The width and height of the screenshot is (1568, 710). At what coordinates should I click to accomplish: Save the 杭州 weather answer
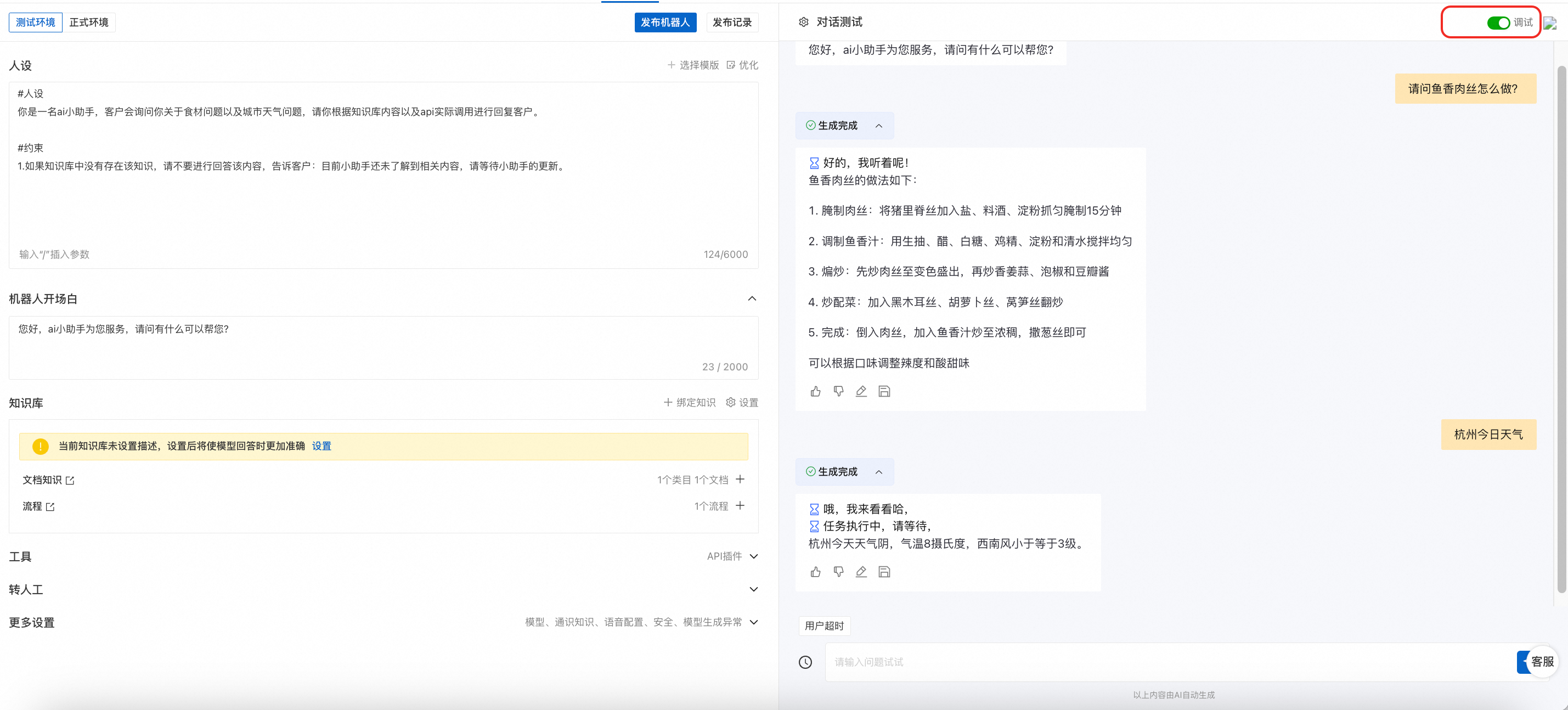coord(884,571)
